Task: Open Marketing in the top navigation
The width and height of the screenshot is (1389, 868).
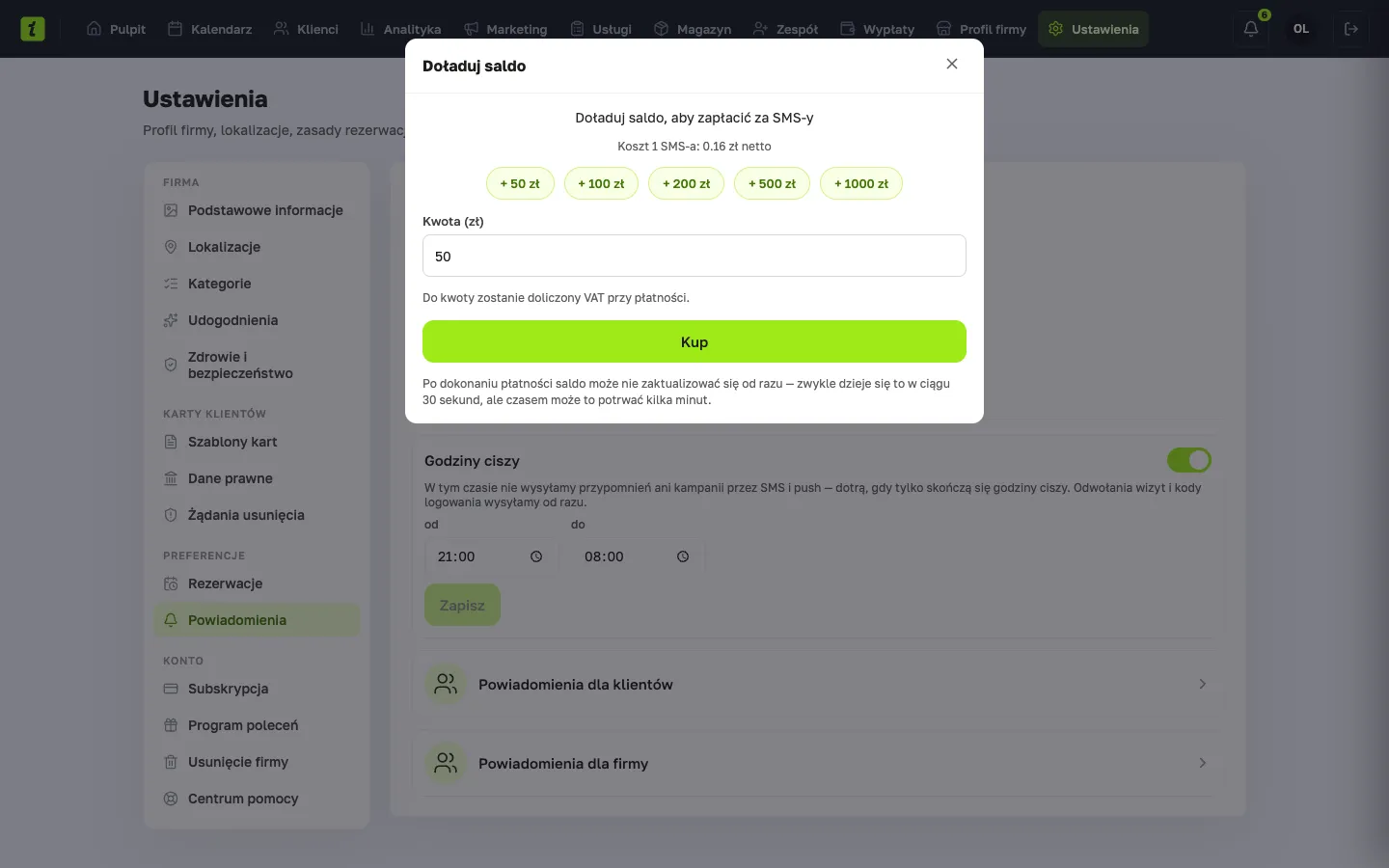Action: [505, 29]
